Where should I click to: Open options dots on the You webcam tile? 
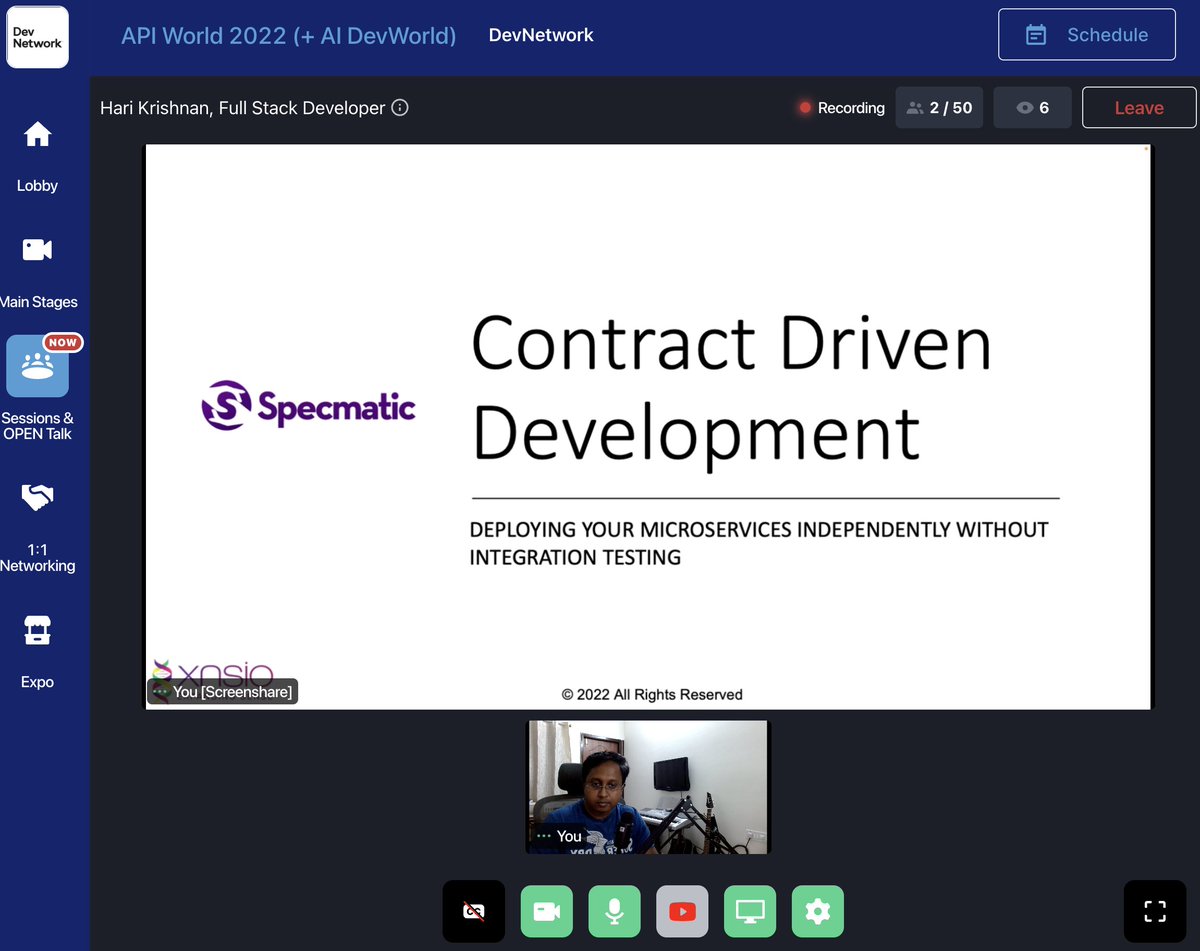(x=543, y=836)
